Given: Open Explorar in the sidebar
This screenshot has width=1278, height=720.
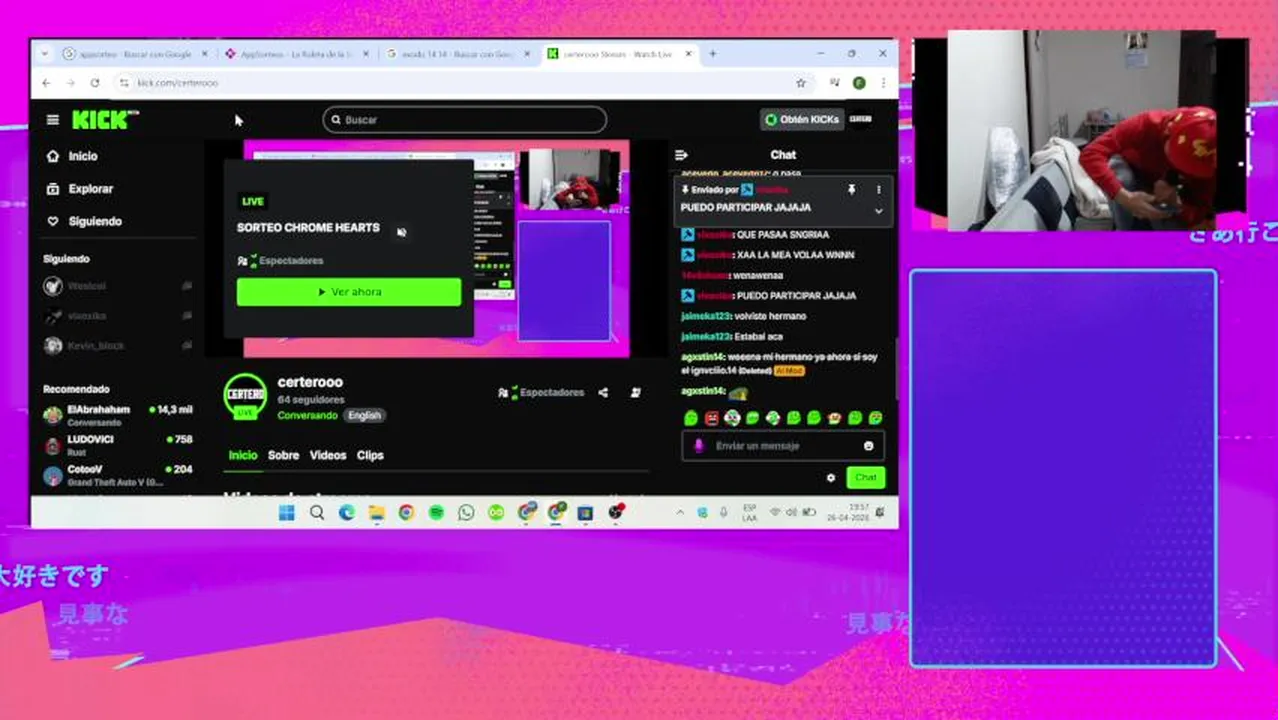Looking at the screenshot, I should [x=80, y=189].
